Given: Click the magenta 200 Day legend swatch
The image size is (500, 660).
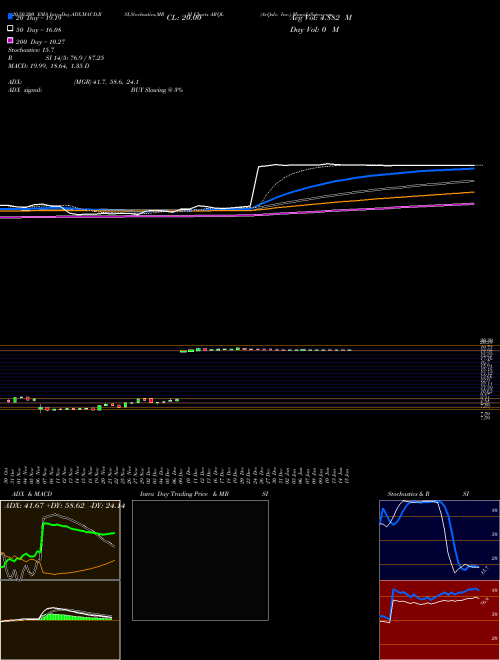Looking at the screenshot, I should click(10, 40).
